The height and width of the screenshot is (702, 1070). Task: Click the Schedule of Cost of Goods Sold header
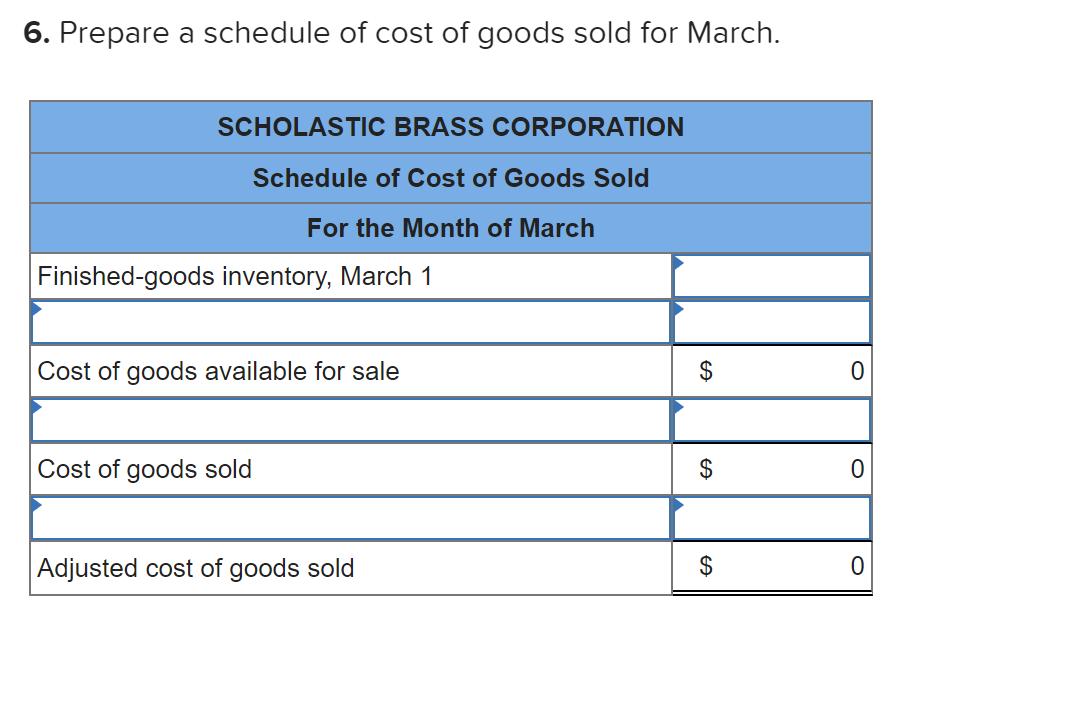click(x=451, y=178)
